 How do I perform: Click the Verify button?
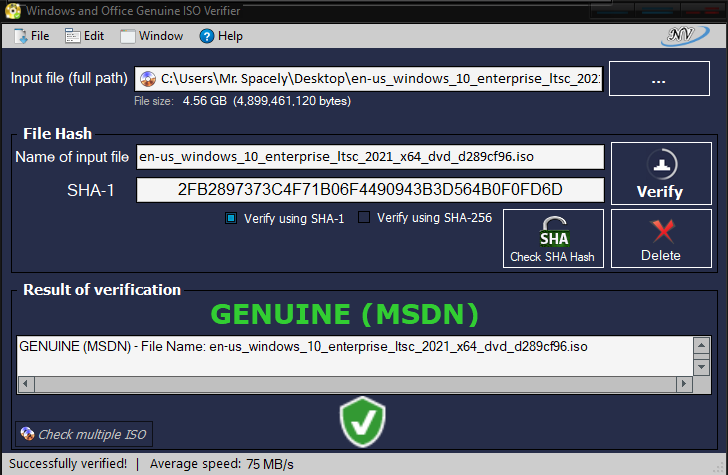pyautogui.click(x=661, y=173)
